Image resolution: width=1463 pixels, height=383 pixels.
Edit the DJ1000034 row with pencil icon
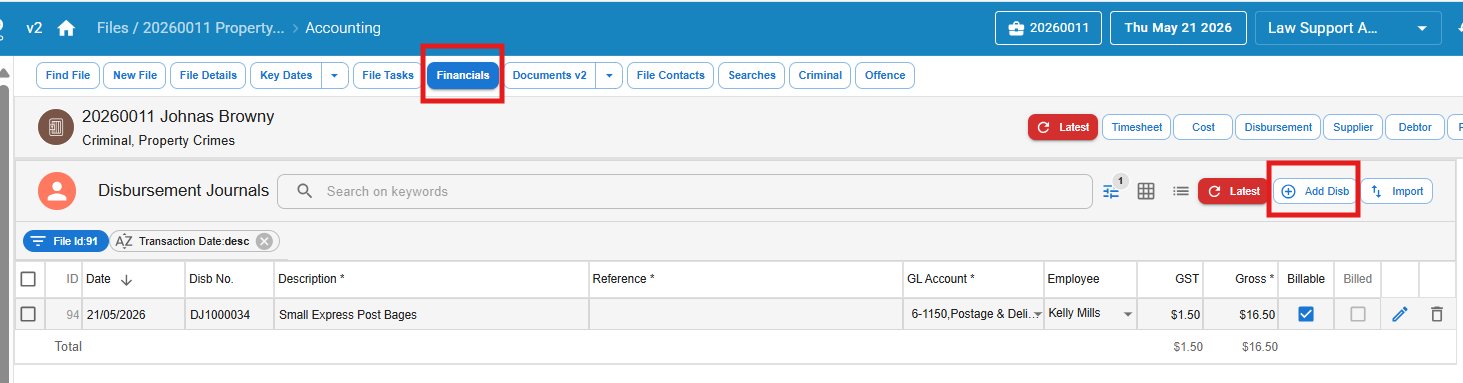(x=1400, y=314)
